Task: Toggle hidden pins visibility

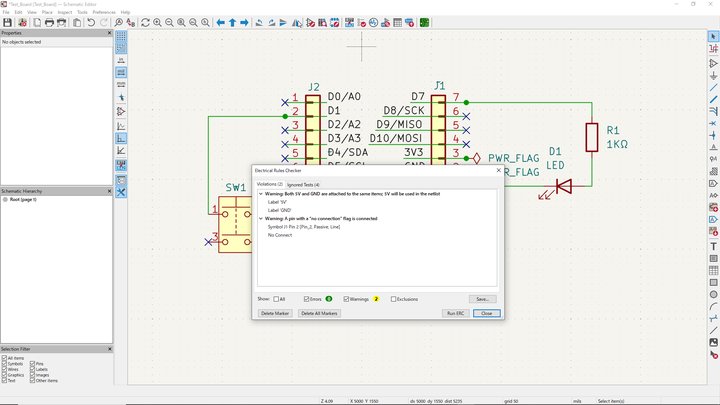Action: (x=121, y=112)
